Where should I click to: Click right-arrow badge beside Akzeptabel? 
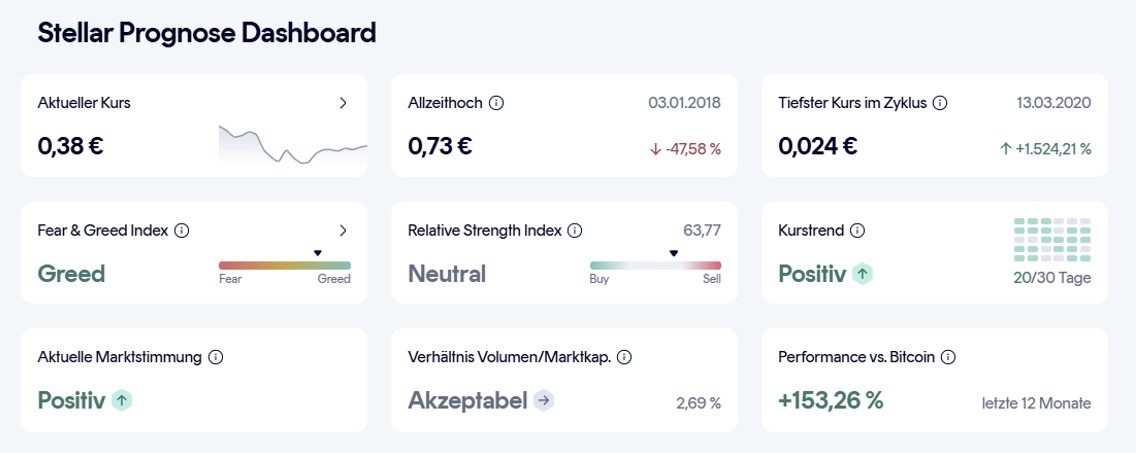coord(544,401)
